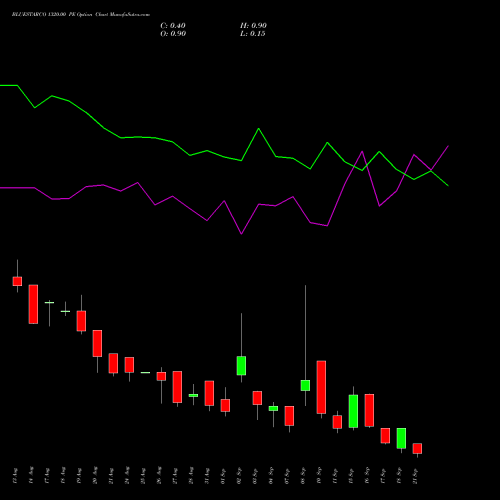Click the 14 Aug date label
The width and height of the screenshot is (500, 500).
click(31, 476)
